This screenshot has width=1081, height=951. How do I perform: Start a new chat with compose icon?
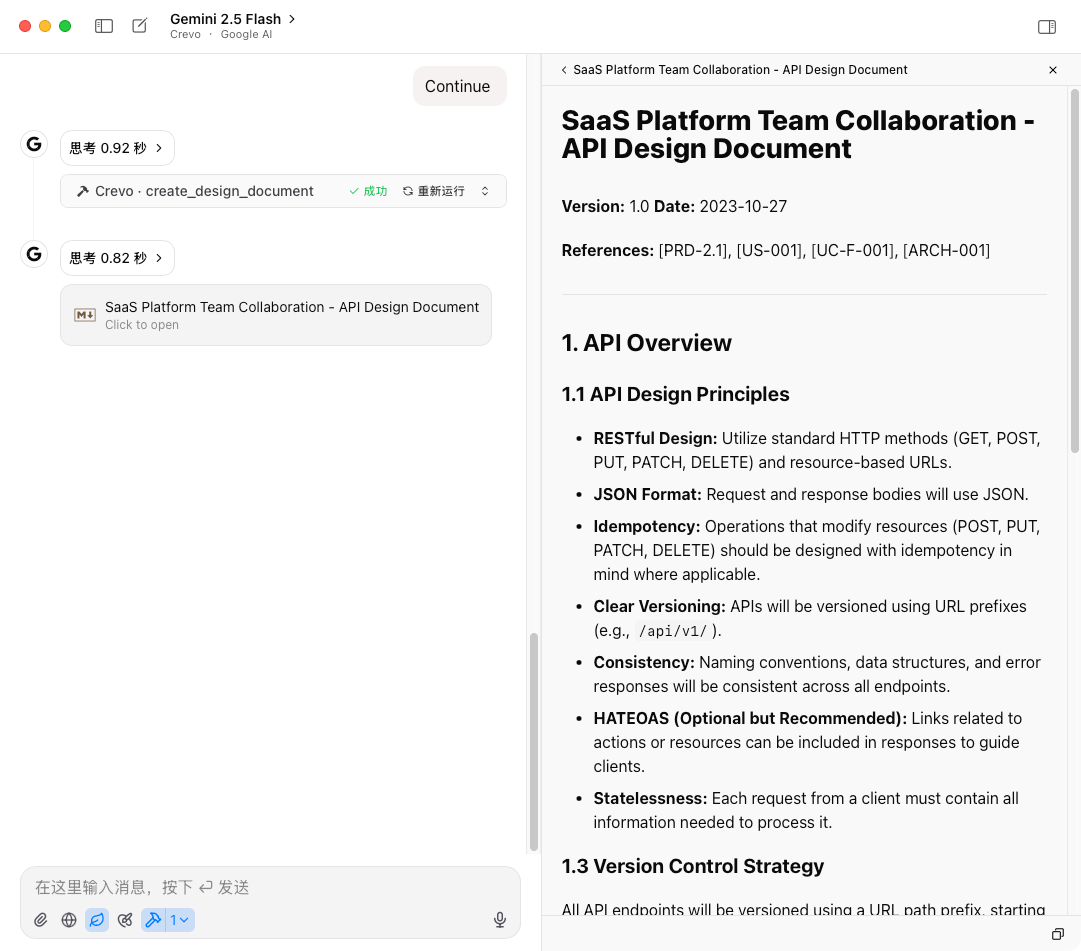140,26
